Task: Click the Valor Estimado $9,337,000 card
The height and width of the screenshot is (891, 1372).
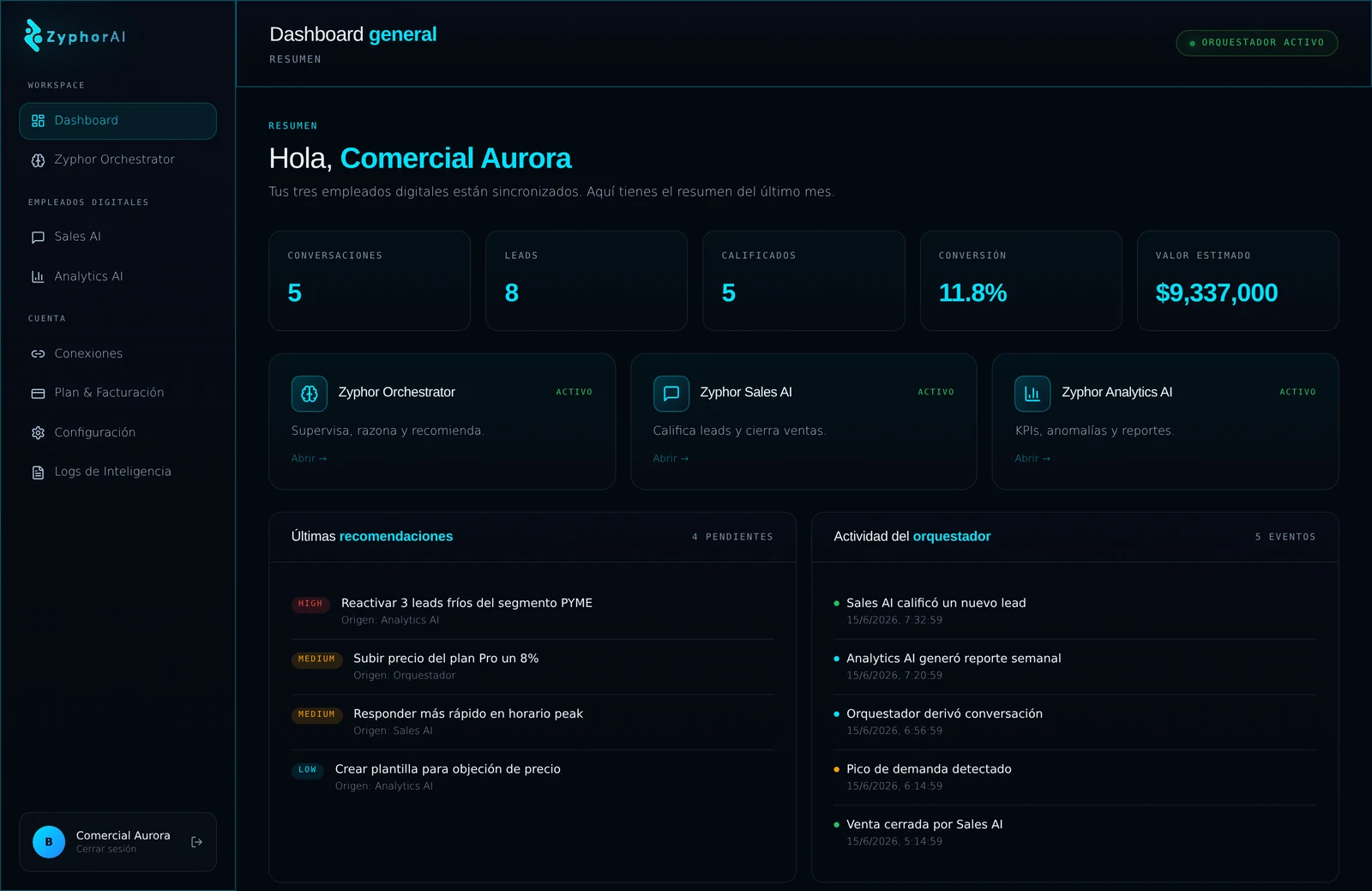Action: pyautogui.click(x=1237, y=280)
